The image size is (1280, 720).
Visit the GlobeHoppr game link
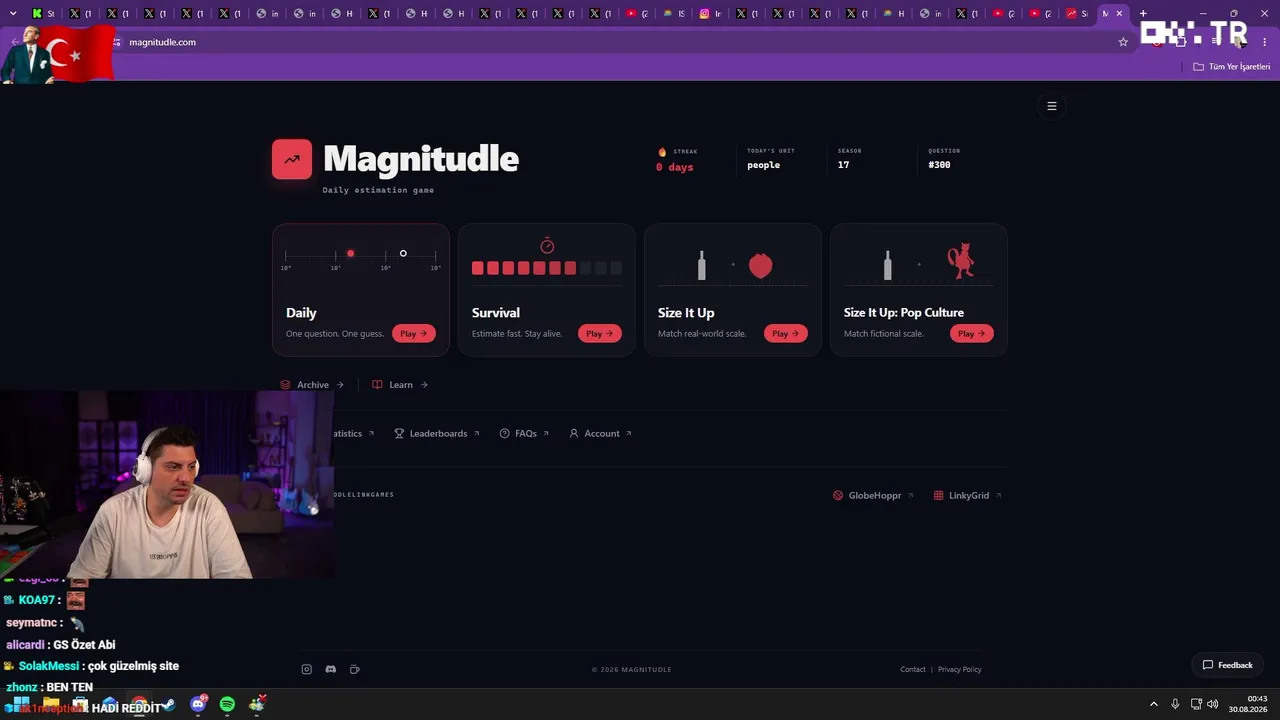873,496
